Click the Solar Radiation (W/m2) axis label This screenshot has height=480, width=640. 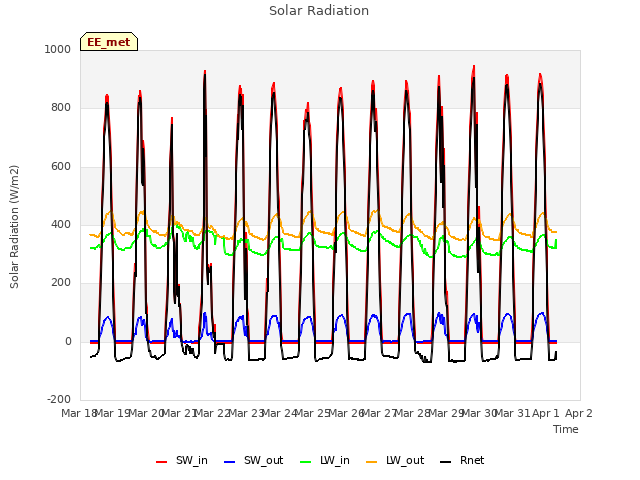14,227
